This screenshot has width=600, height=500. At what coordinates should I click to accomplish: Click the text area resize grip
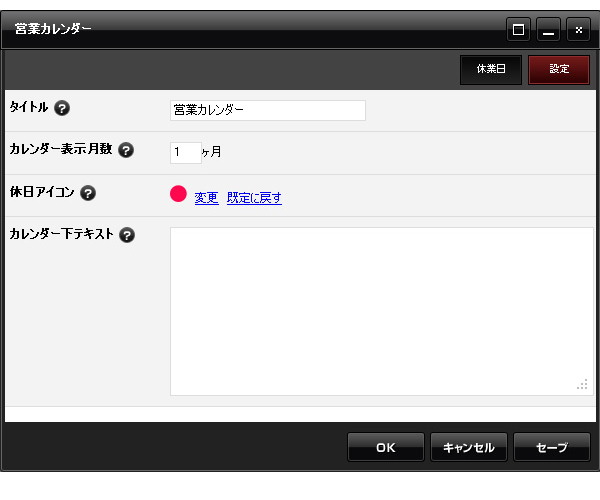click(582, 384)
